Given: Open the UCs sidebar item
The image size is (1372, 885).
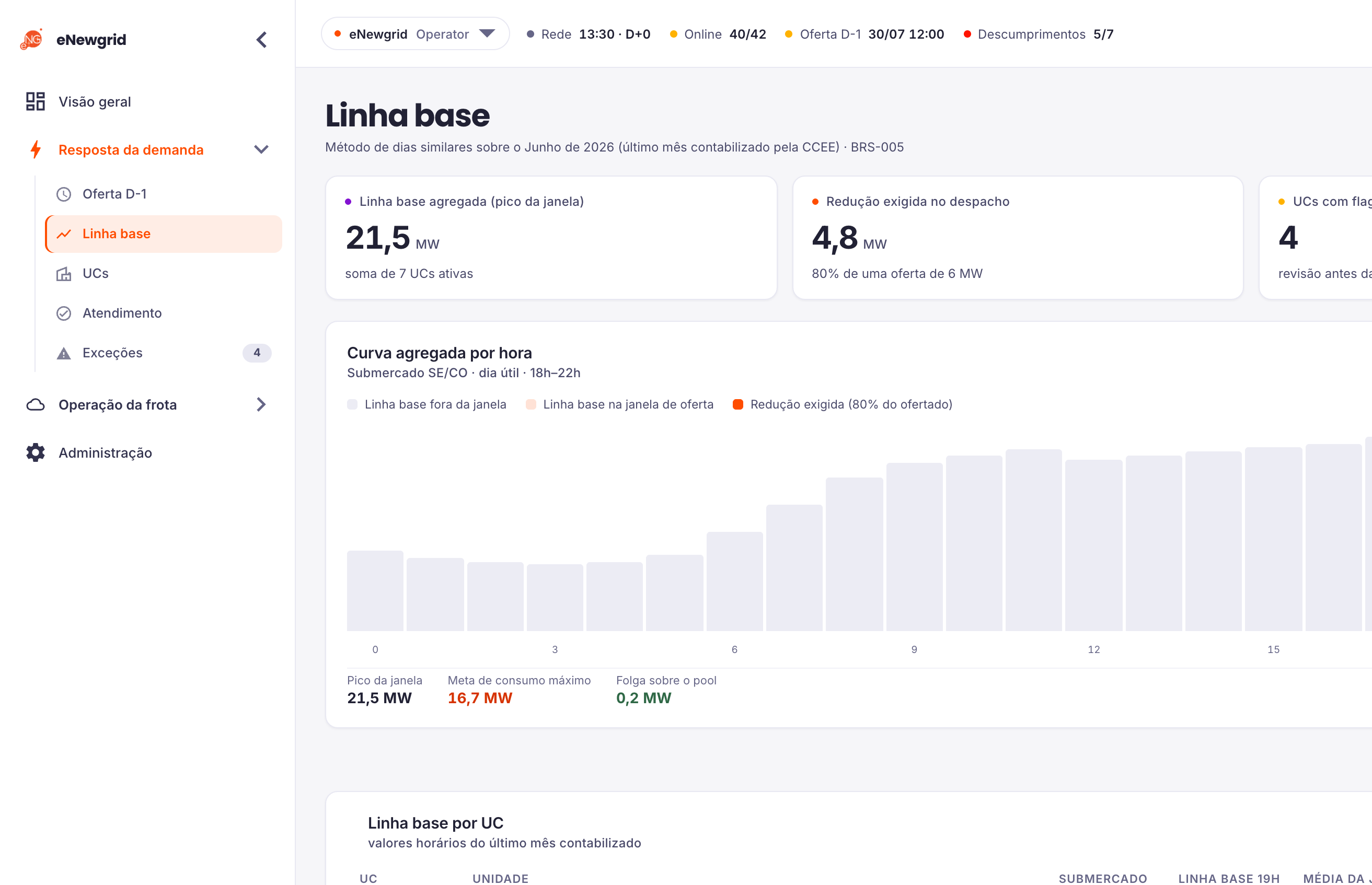Looking at the screenshot, I should [x=163, y=274].
